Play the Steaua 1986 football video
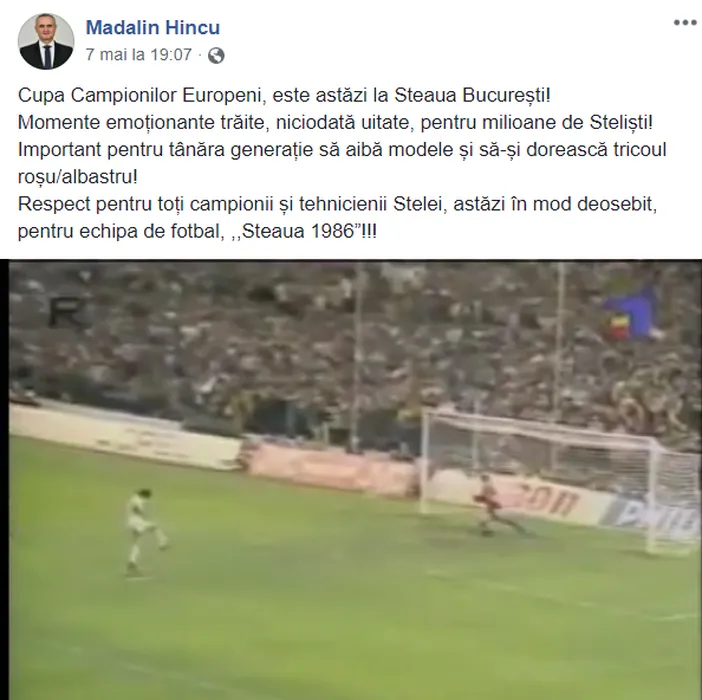This screenshot has height=700, width=702. pos(351,480)
